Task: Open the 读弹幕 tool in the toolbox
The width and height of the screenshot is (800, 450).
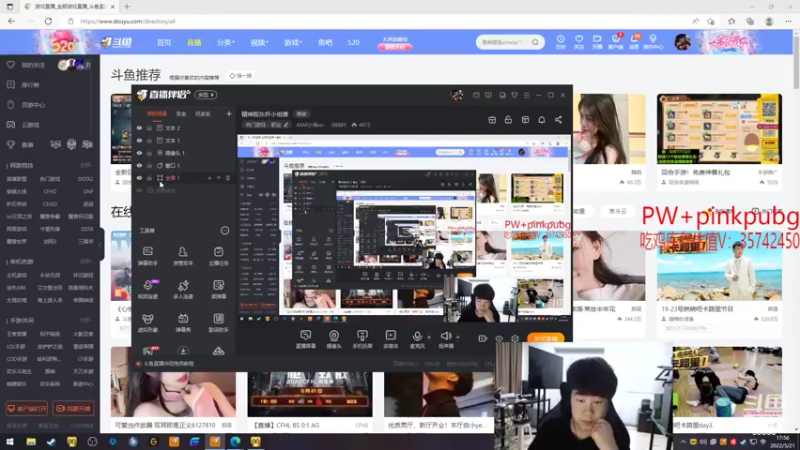Action: tap(218, 289)
